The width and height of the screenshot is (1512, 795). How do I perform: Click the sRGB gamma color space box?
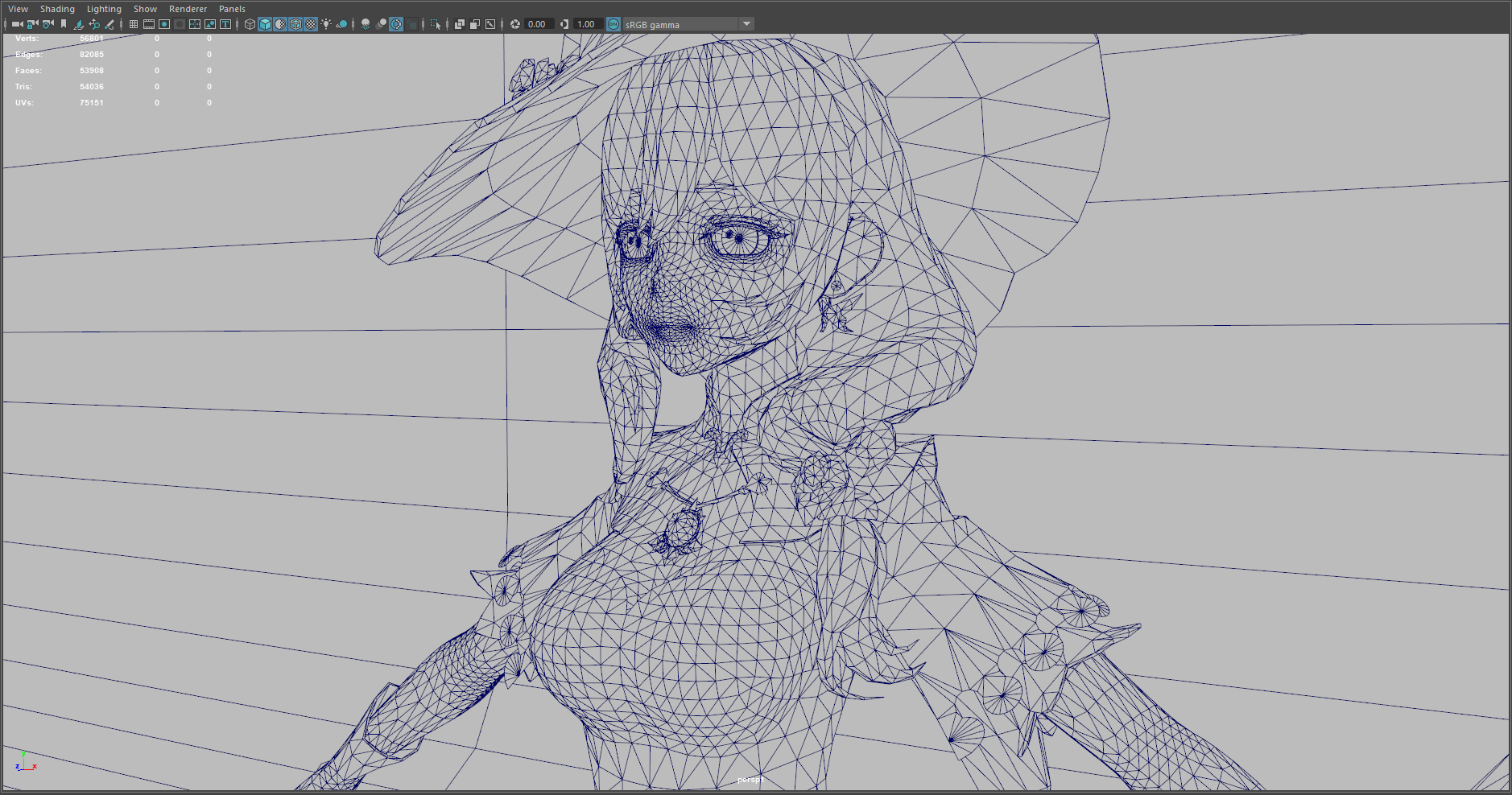click(680, 24)
